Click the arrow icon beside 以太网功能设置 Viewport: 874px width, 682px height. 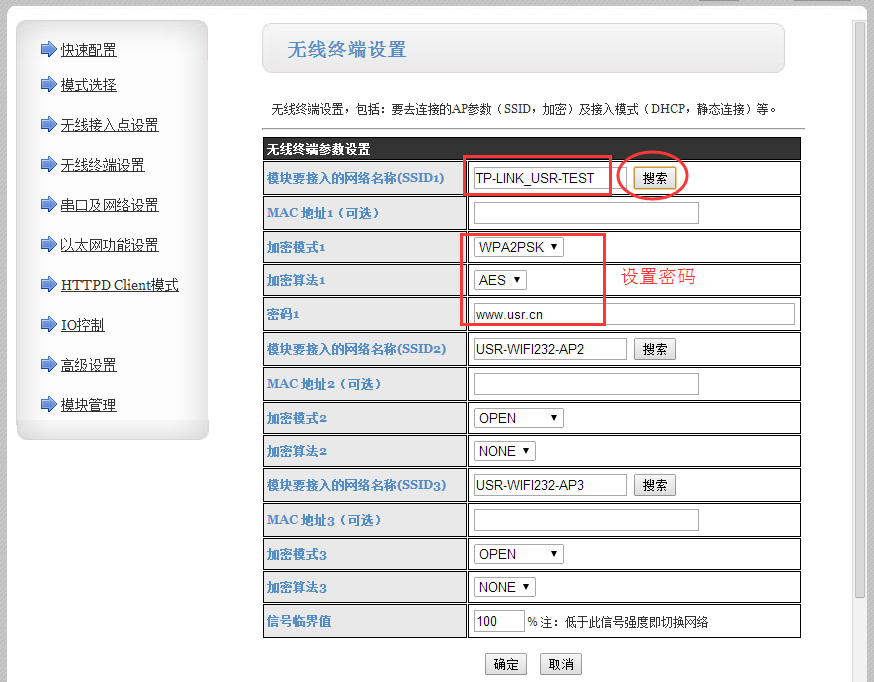[48, 244]
